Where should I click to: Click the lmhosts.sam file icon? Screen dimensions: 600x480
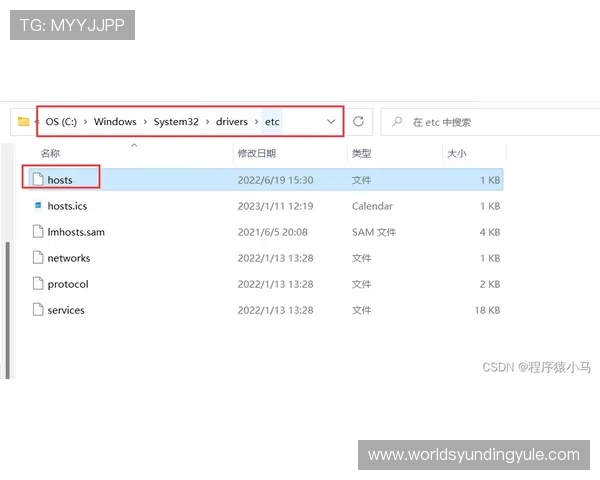tap(38, 232)
